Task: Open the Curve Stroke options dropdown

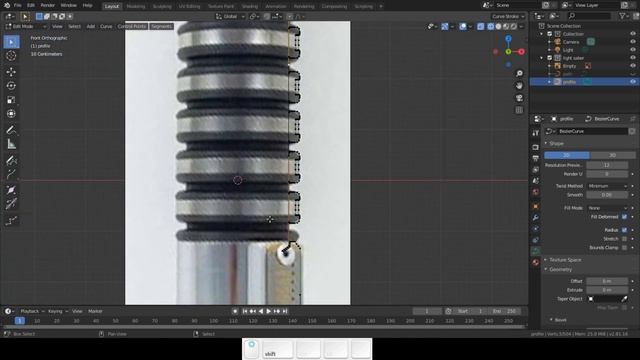Action: coord(508,16)
